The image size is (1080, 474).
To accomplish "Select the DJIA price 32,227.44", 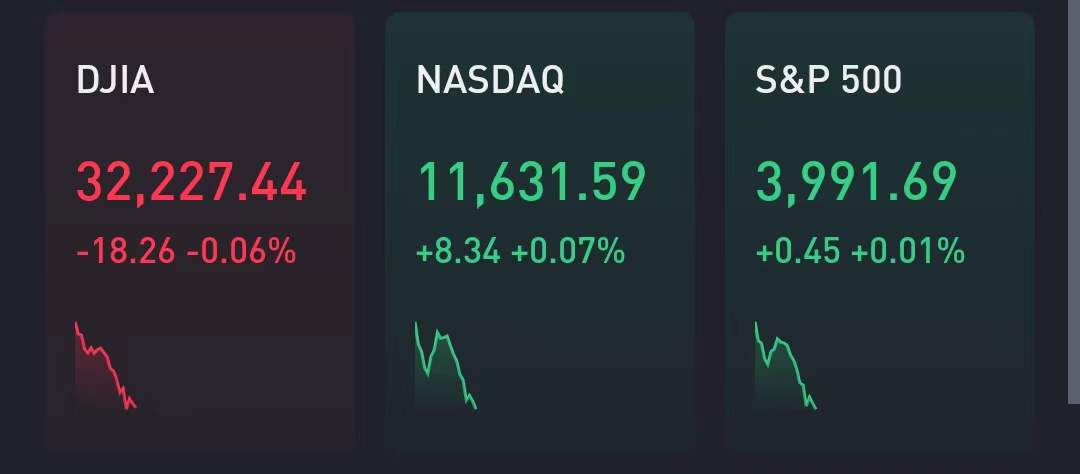I will pyautogui.click(x=191, y=183).
